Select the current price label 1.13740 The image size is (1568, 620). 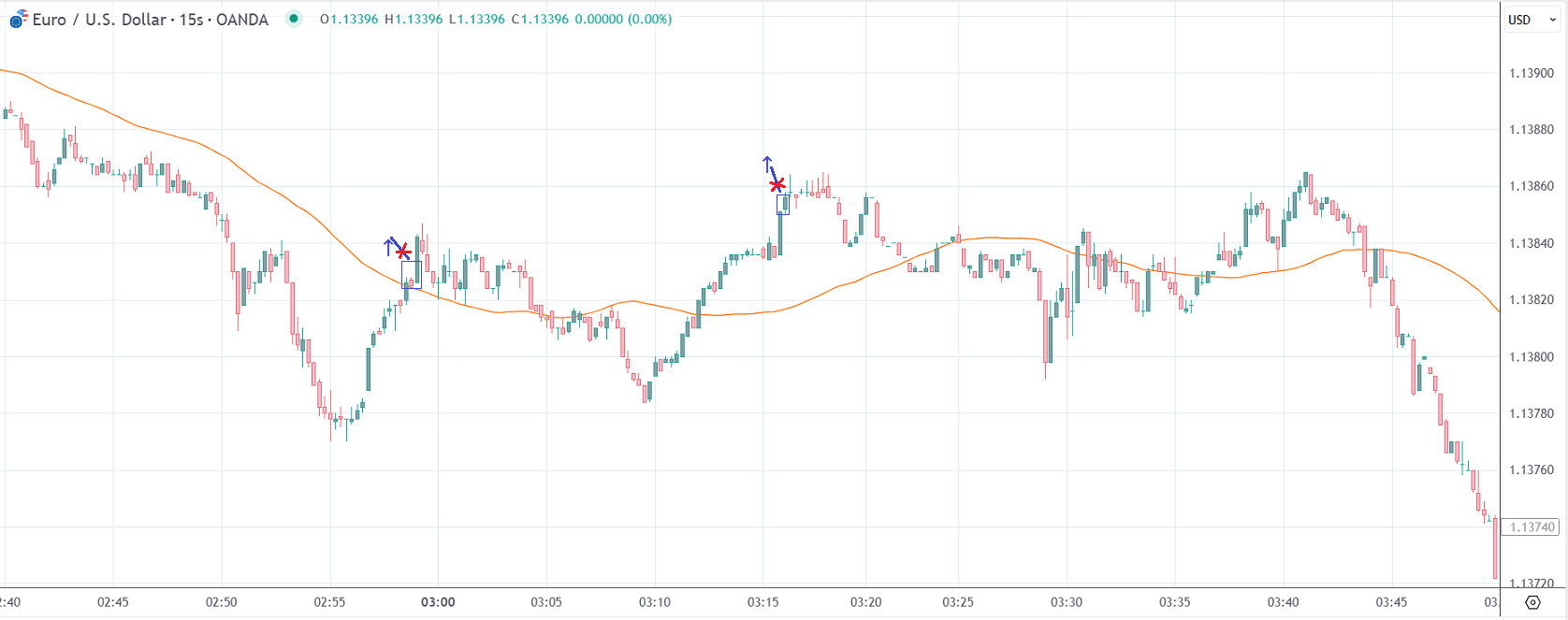tap(1532, 527)
